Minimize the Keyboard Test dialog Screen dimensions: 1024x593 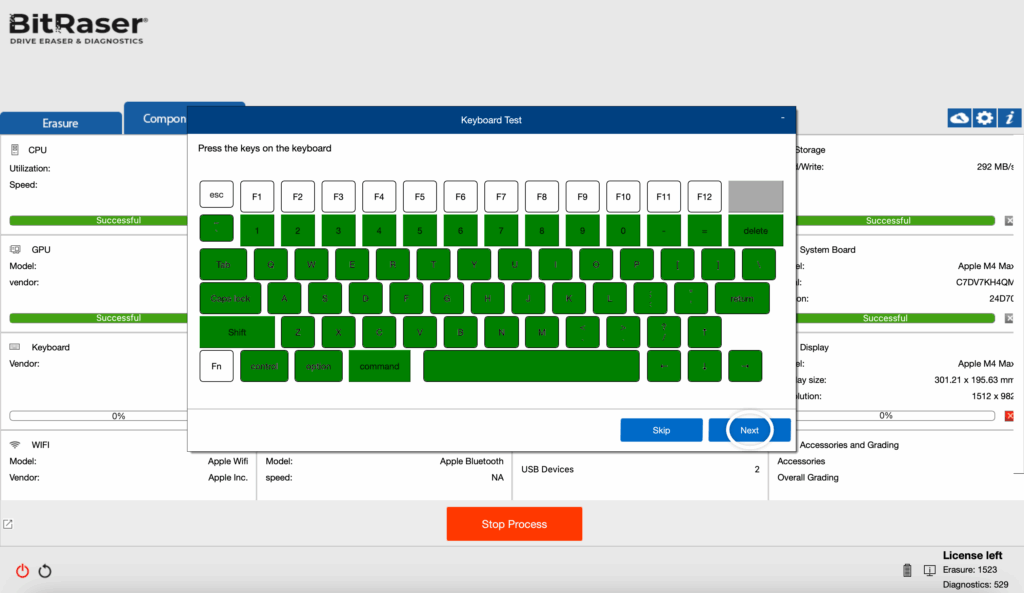(x=781, y=119)
